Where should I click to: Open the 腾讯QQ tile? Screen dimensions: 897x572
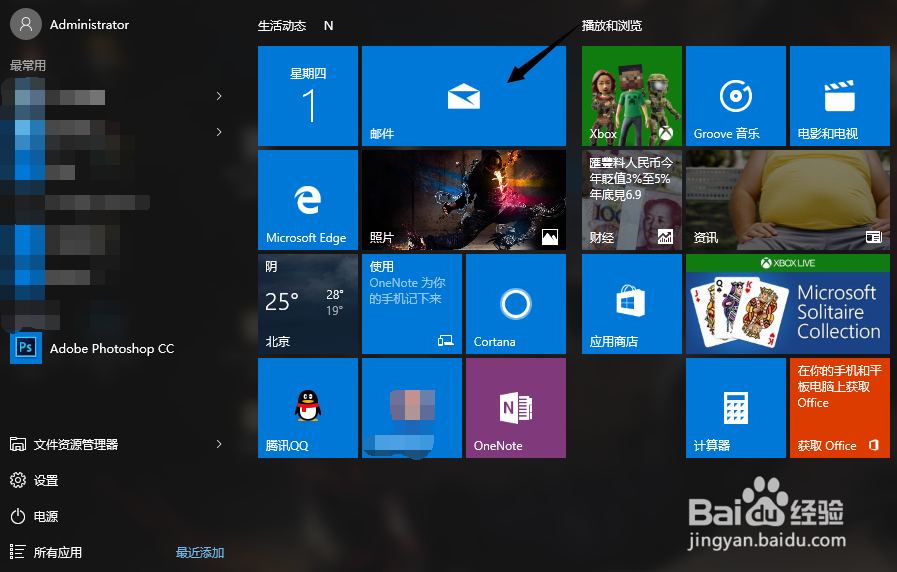click(308, 408)
